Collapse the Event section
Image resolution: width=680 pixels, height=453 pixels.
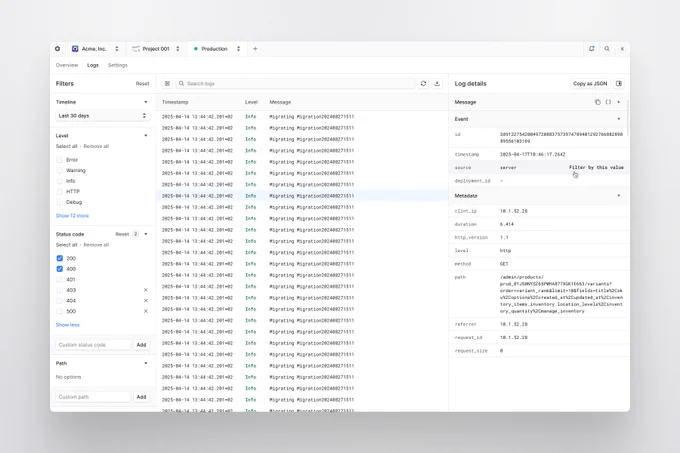tap(619, 119)
